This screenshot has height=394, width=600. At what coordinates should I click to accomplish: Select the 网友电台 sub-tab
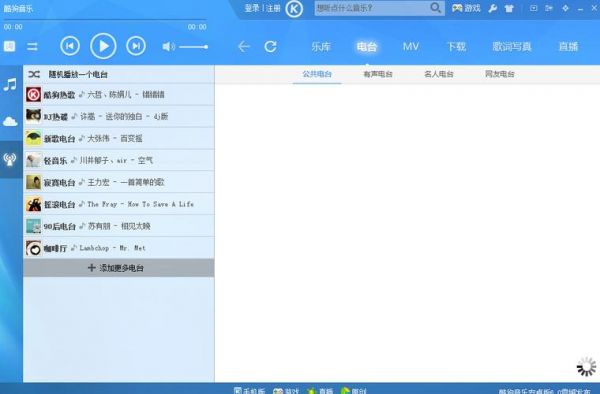click(499, 74)
